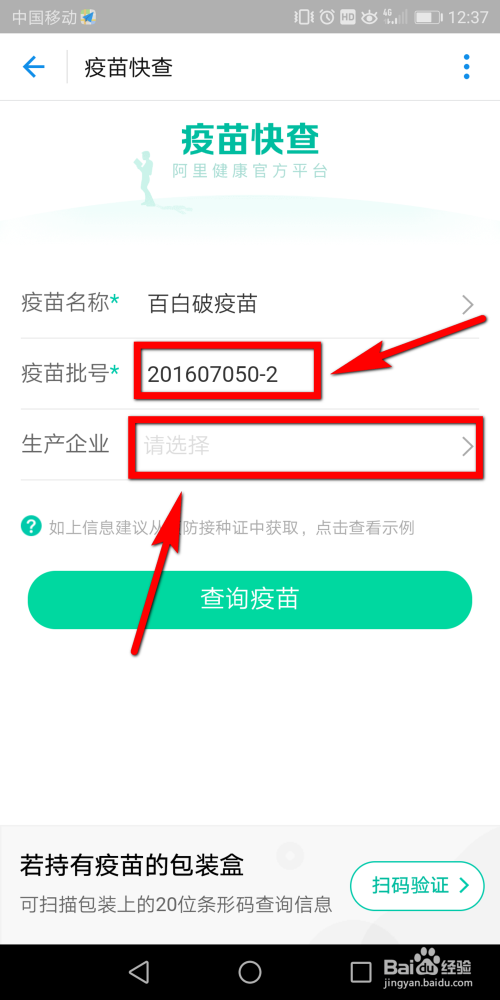Tap the battery indicator in status bar
500x1000 pixels.
429,17
